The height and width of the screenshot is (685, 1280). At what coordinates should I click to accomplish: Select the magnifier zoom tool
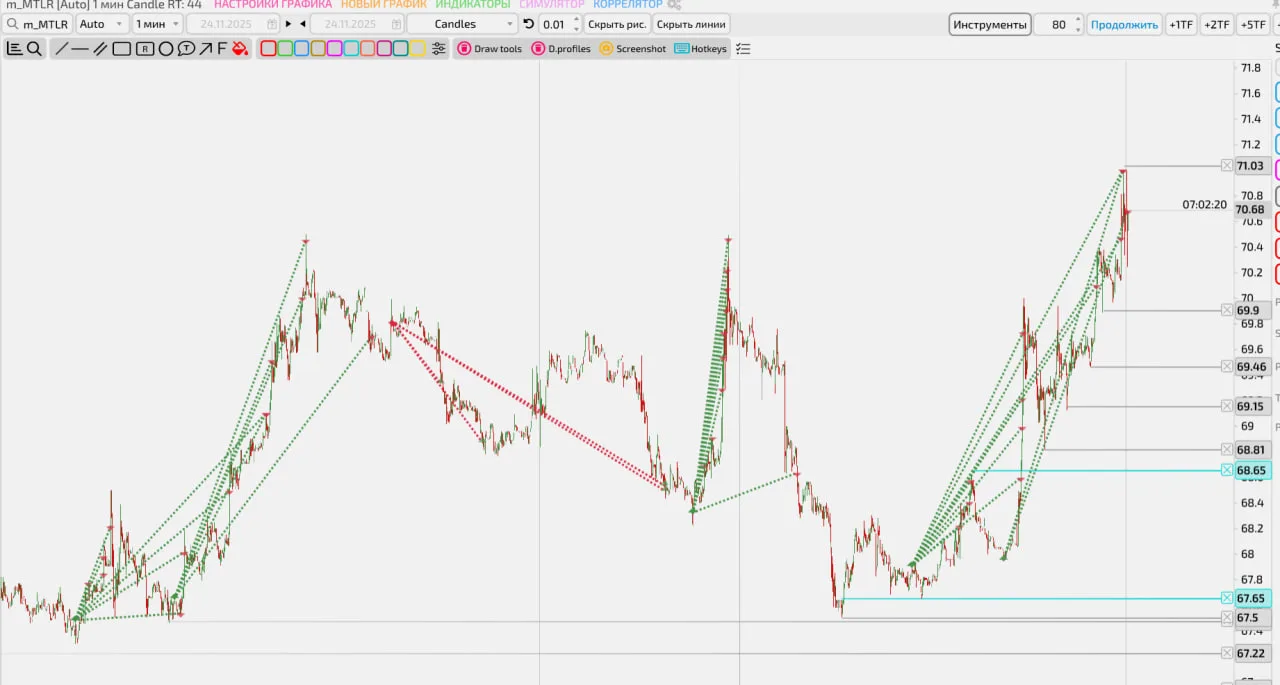34,48
